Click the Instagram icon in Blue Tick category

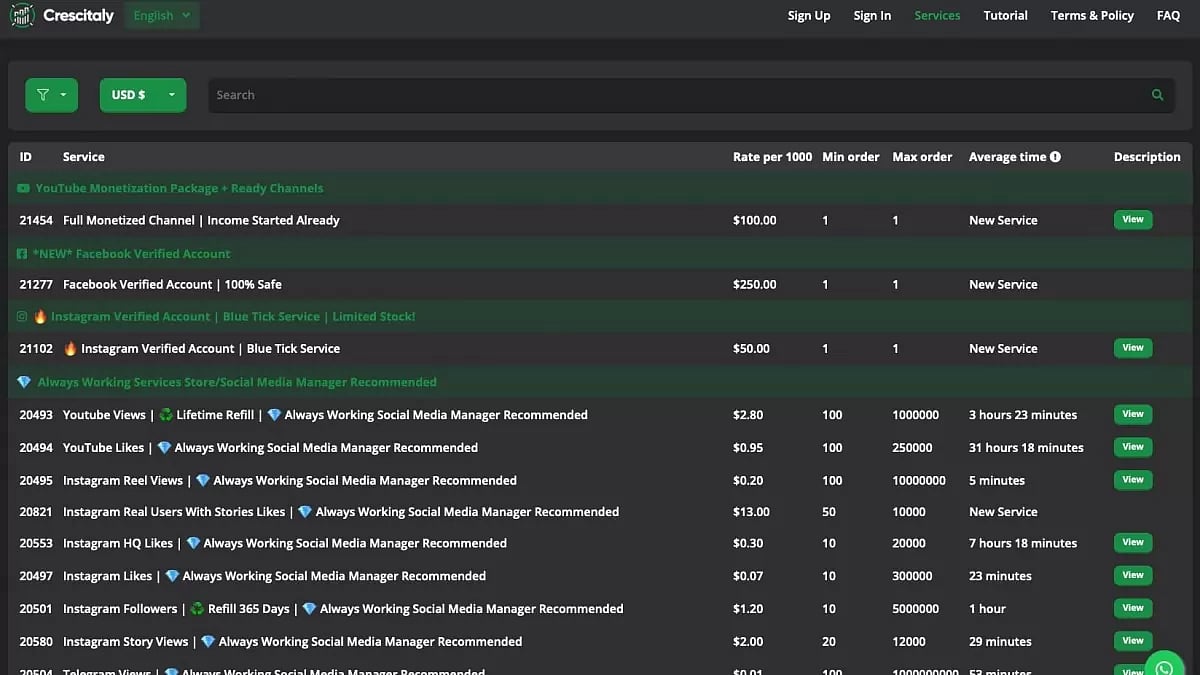[22, 317]
